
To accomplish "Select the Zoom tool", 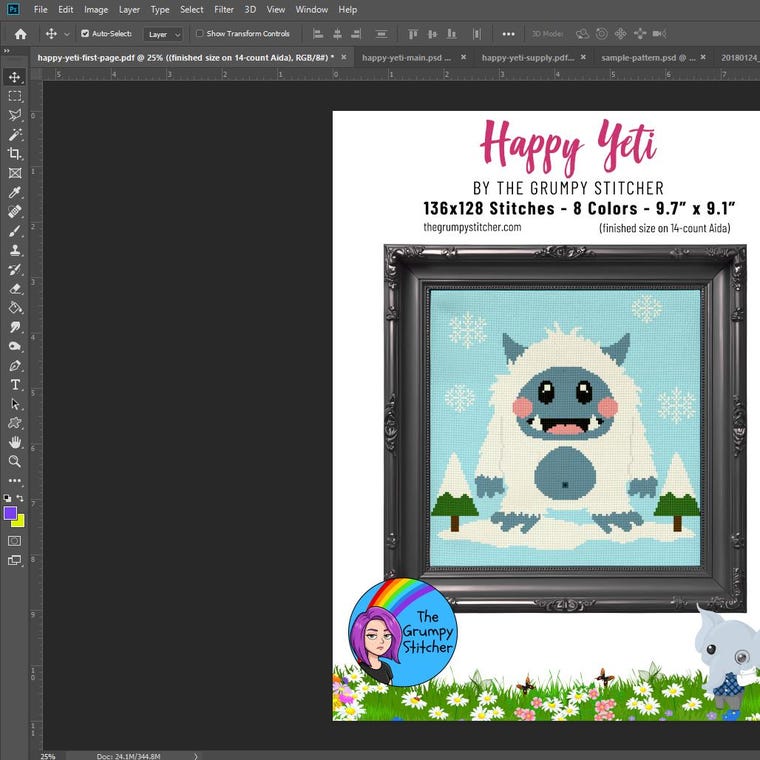I will coord(15,461).
